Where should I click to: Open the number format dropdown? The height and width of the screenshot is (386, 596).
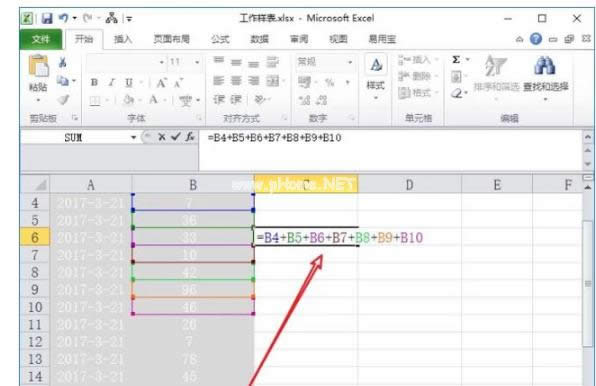(350, 62)
